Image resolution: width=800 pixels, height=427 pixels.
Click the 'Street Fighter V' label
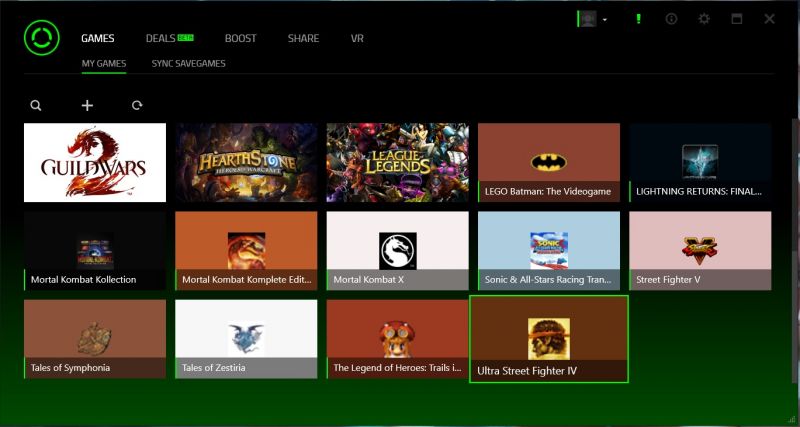[668, 280]
